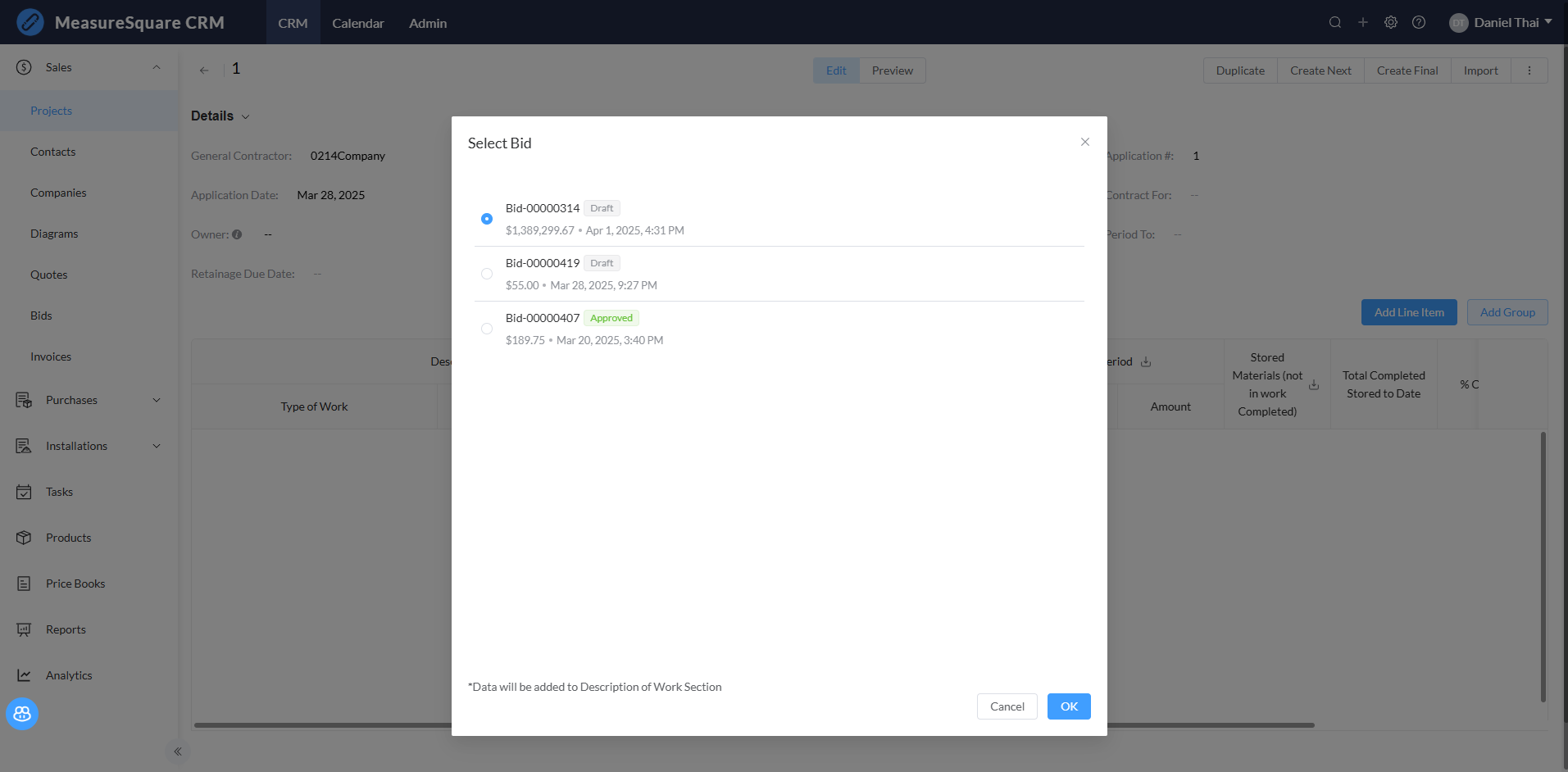
Task: Click the Price Books icon
Action: 24,584
